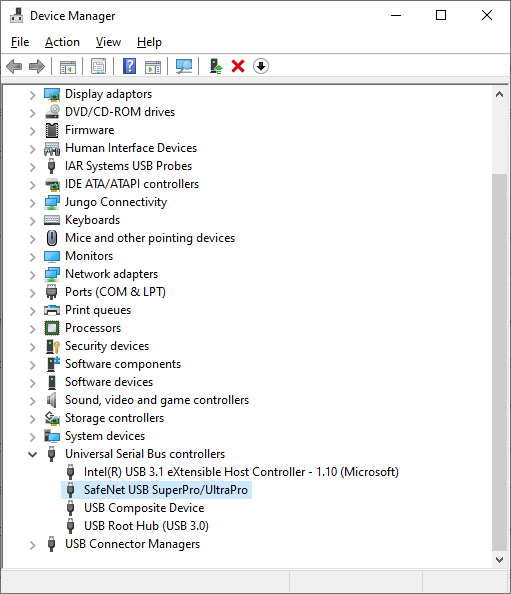511x594 pixels.
Task: Select USB Composite Device entry
Action: click(144, 508)
